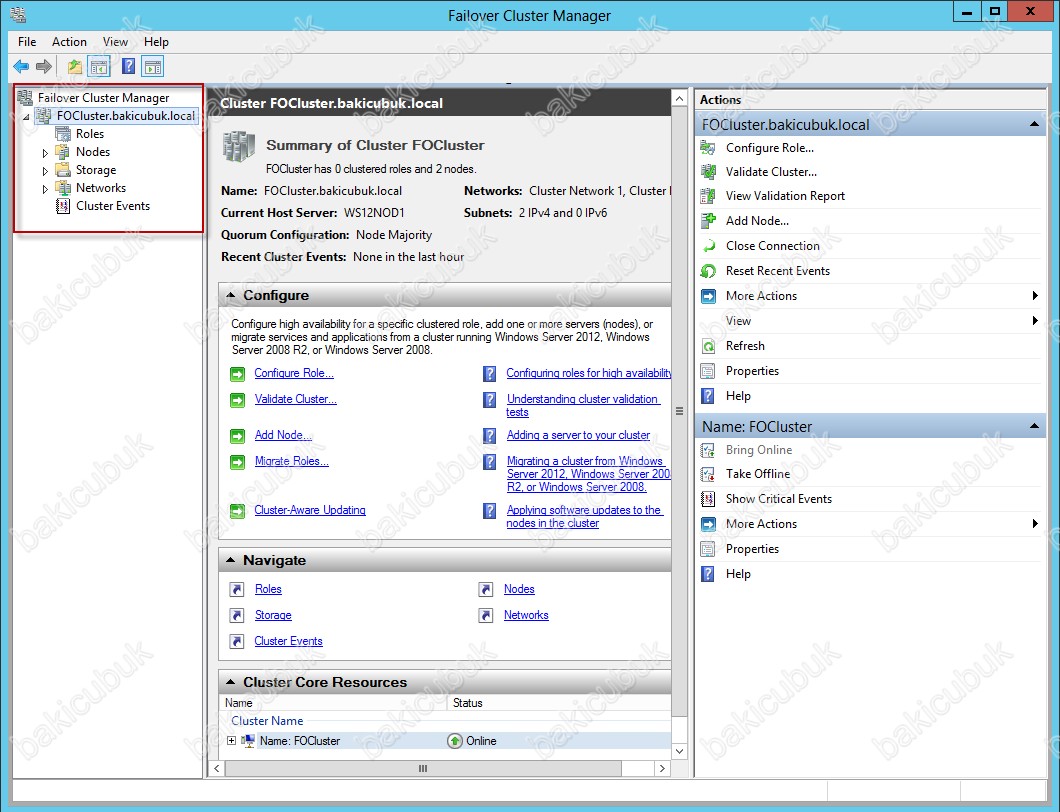
Task: Click the Add Node... link in Configure section
Action: point(283,435)
